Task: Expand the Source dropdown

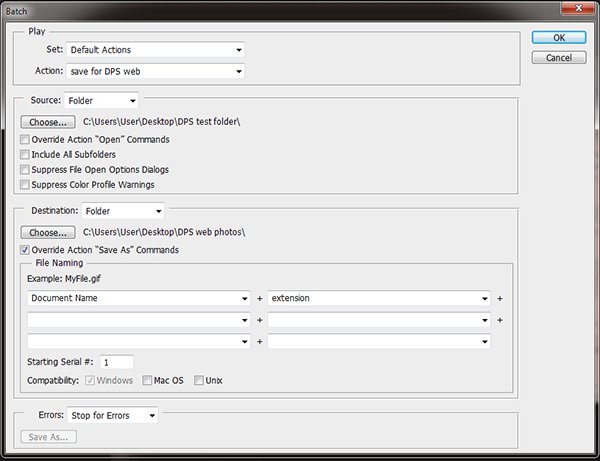Action: [101, 101]
